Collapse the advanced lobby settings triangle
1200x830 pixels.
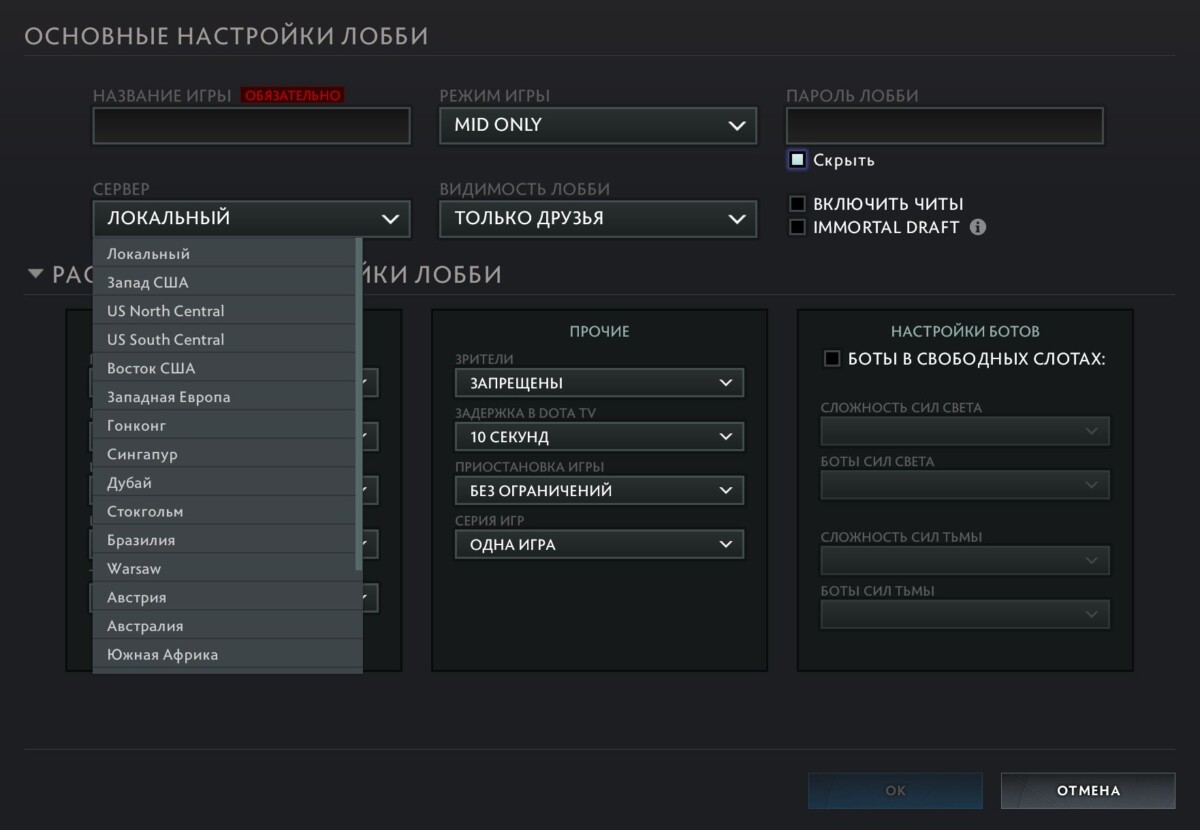click(x=36, y=274)
